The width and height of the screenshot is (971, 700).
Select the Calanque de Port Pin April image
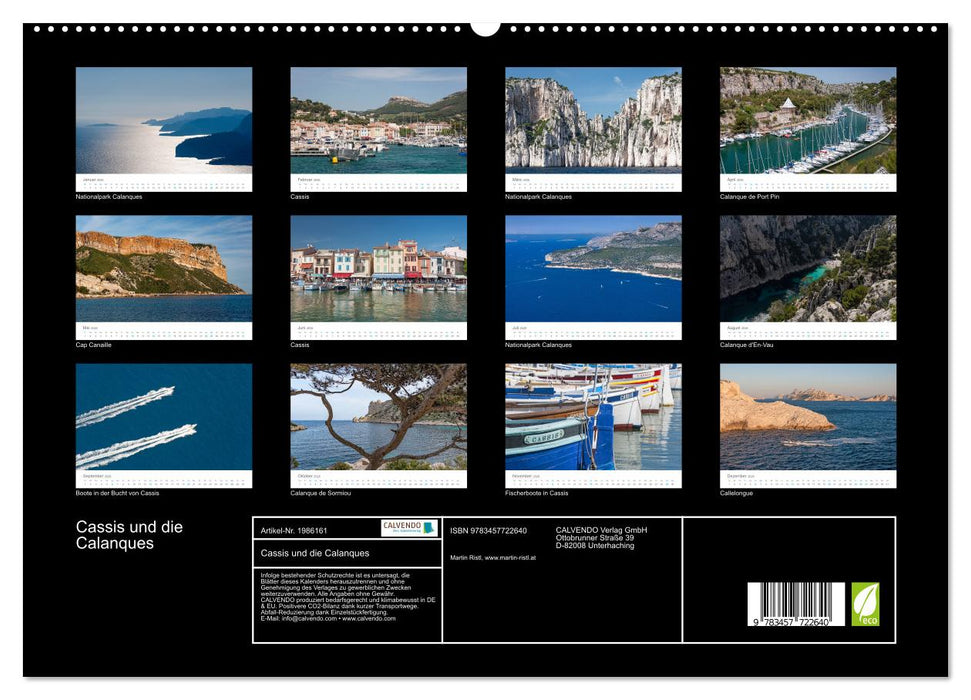809,125
